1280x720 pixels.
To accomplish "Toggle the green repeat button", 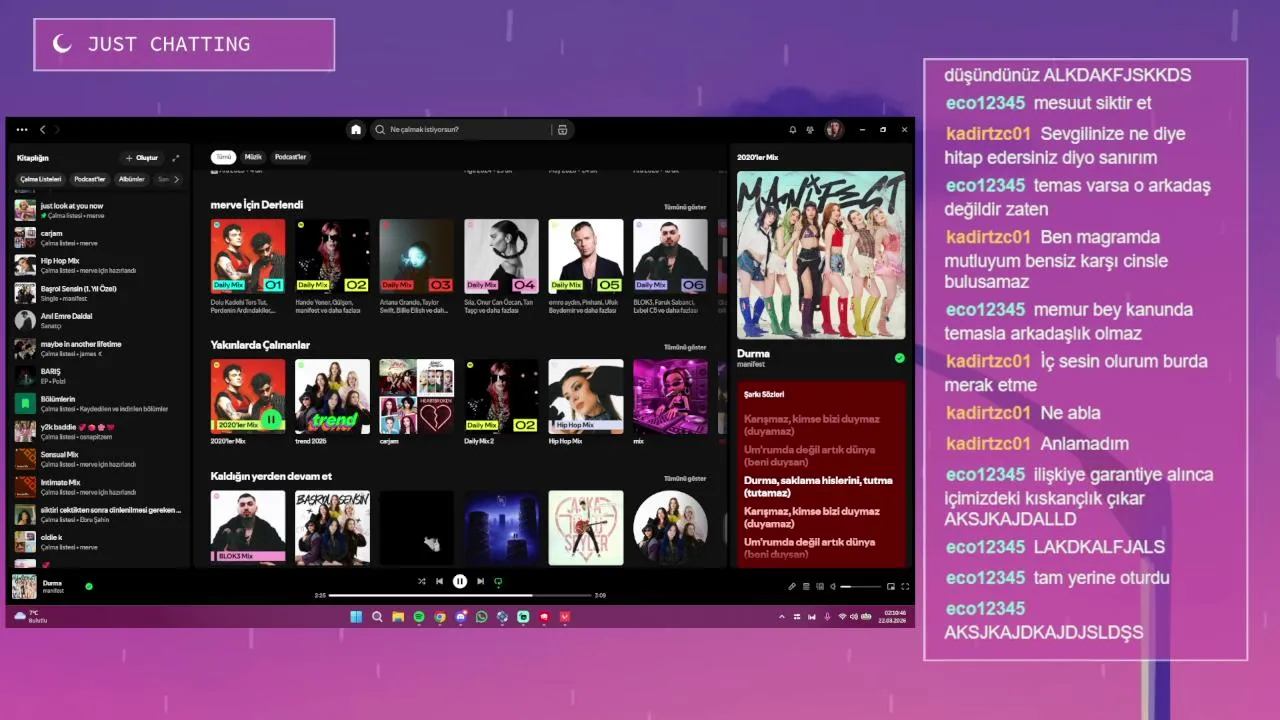I will click(498, 581).
